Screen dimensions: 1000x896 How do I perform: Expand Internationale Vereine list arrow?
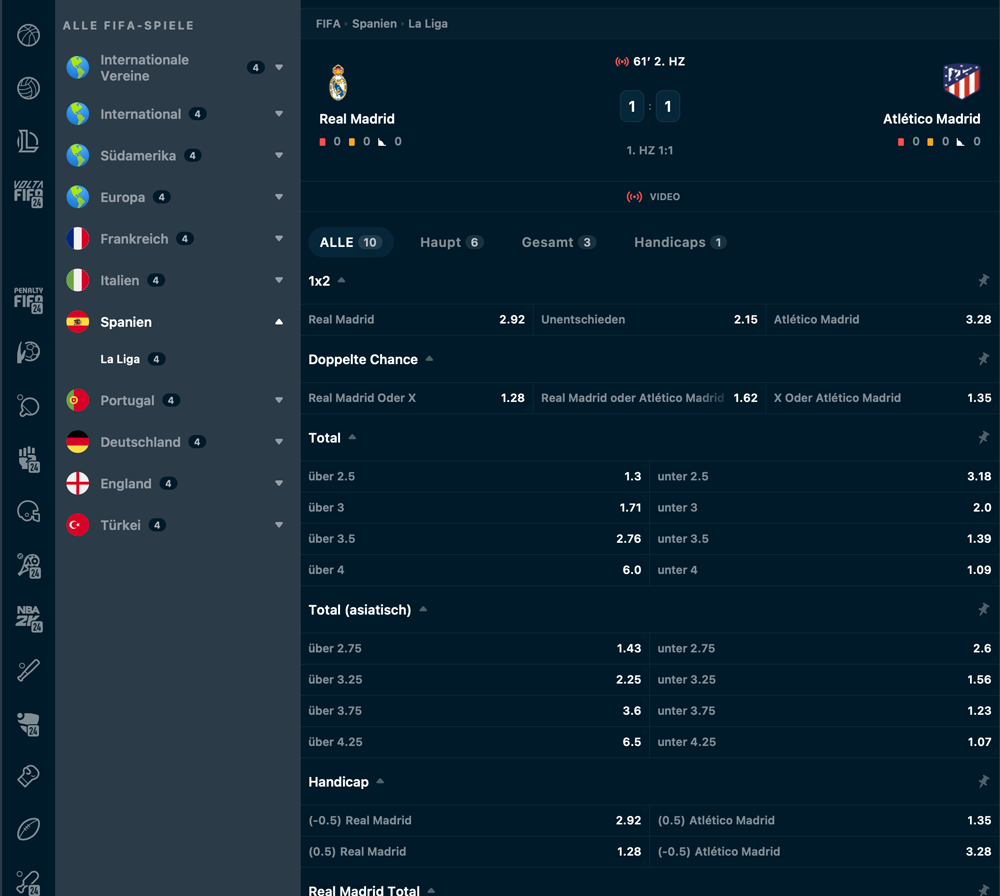tap(279, 67)
